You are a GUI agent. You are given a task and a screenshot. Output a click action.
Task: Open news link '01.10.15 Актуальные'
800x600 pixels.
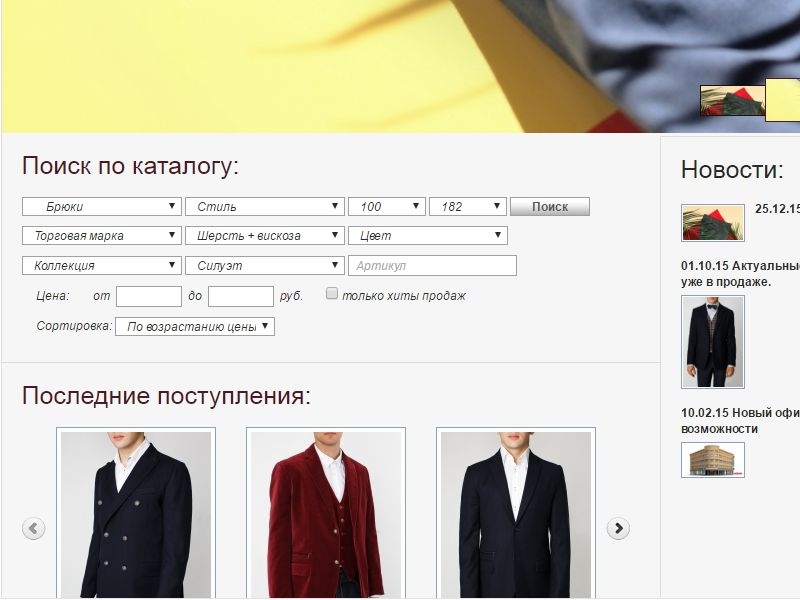(x=740, y=266)
